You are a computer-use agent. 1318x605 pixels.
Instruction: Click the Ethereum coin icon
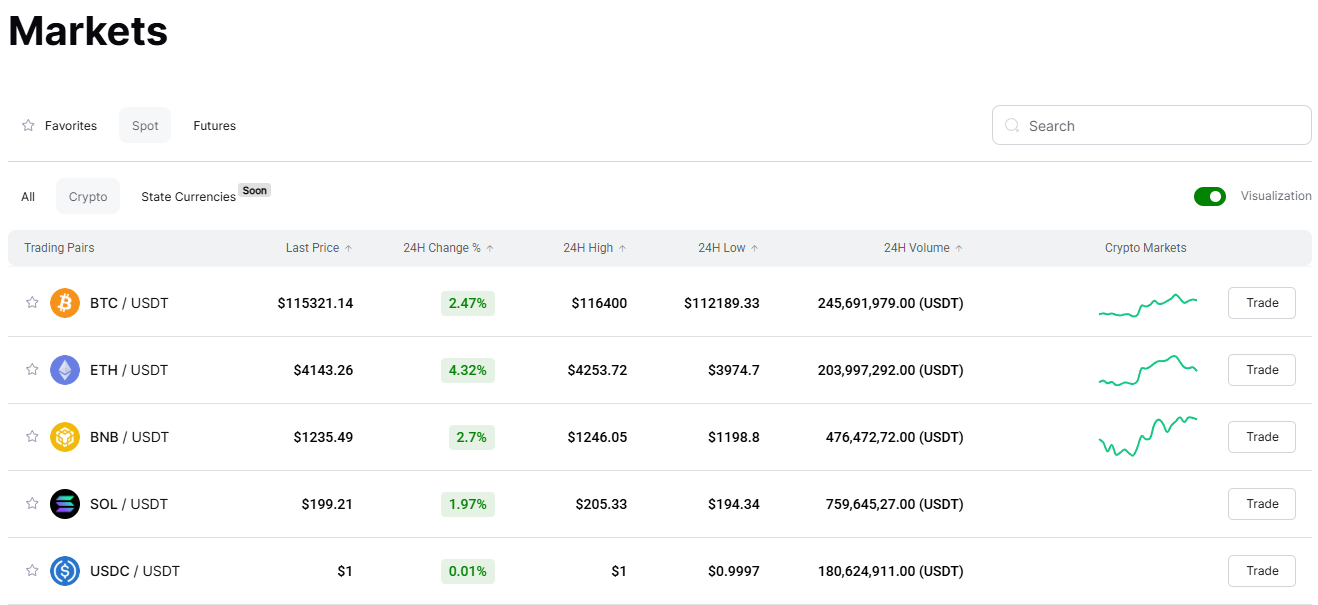65,370
